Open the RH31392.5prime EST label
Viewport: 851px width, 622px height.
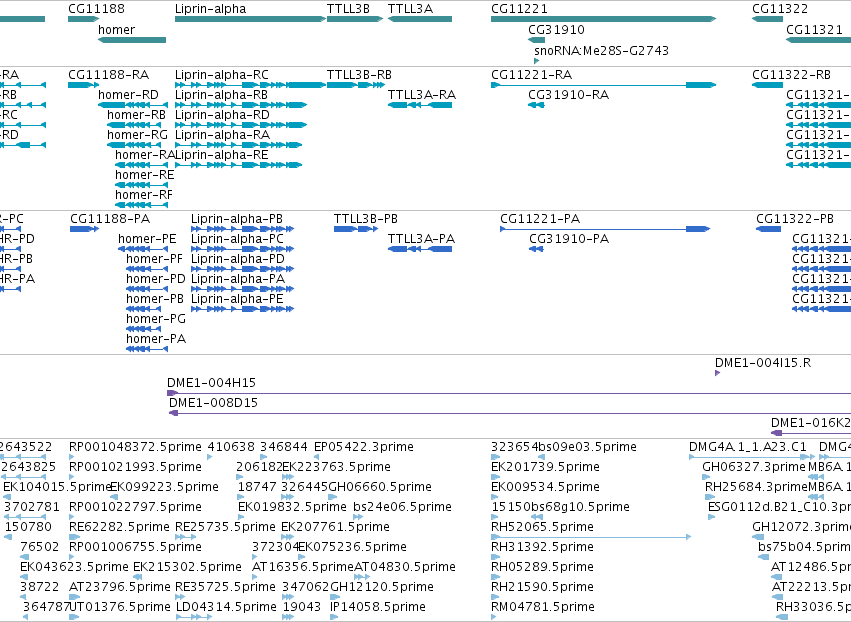click(542, 547)
